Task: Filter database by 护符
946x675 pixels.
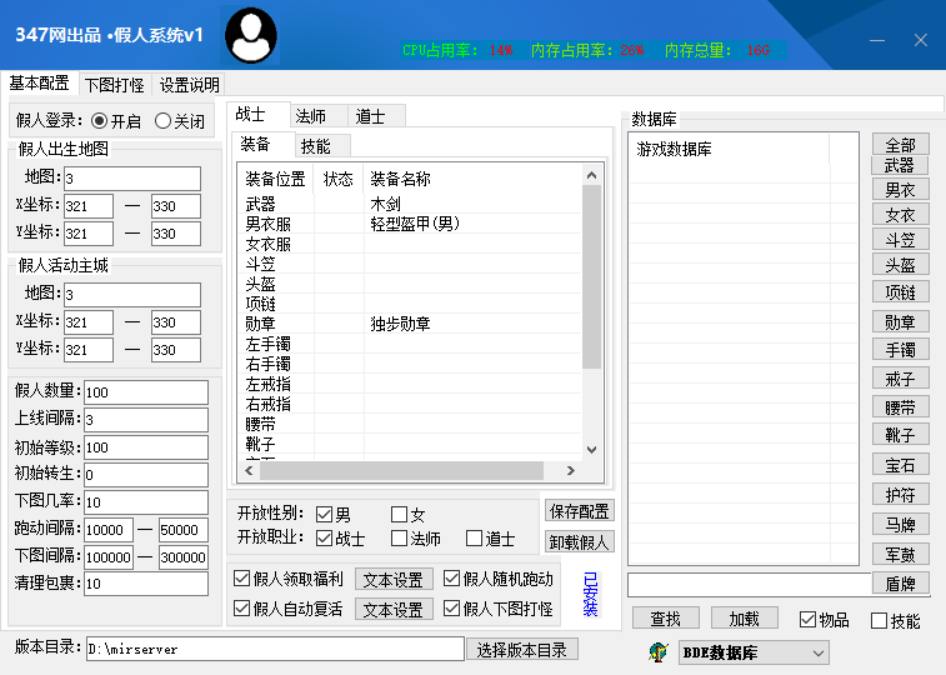Action: [900, 495]
